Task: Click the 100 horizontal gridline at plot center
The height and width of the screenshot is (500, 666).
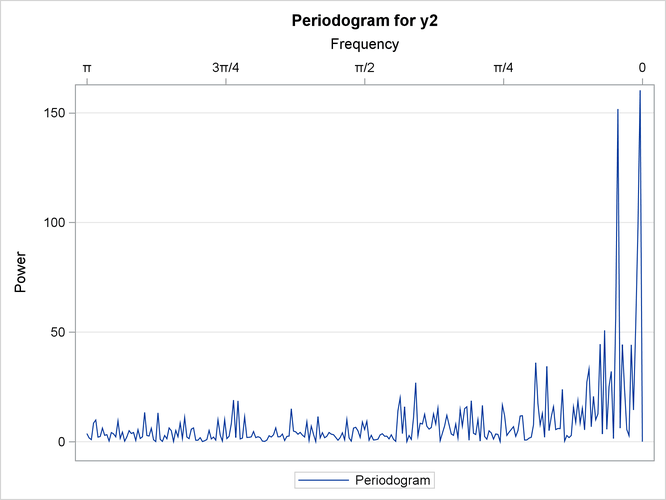Action: (364, 222)
